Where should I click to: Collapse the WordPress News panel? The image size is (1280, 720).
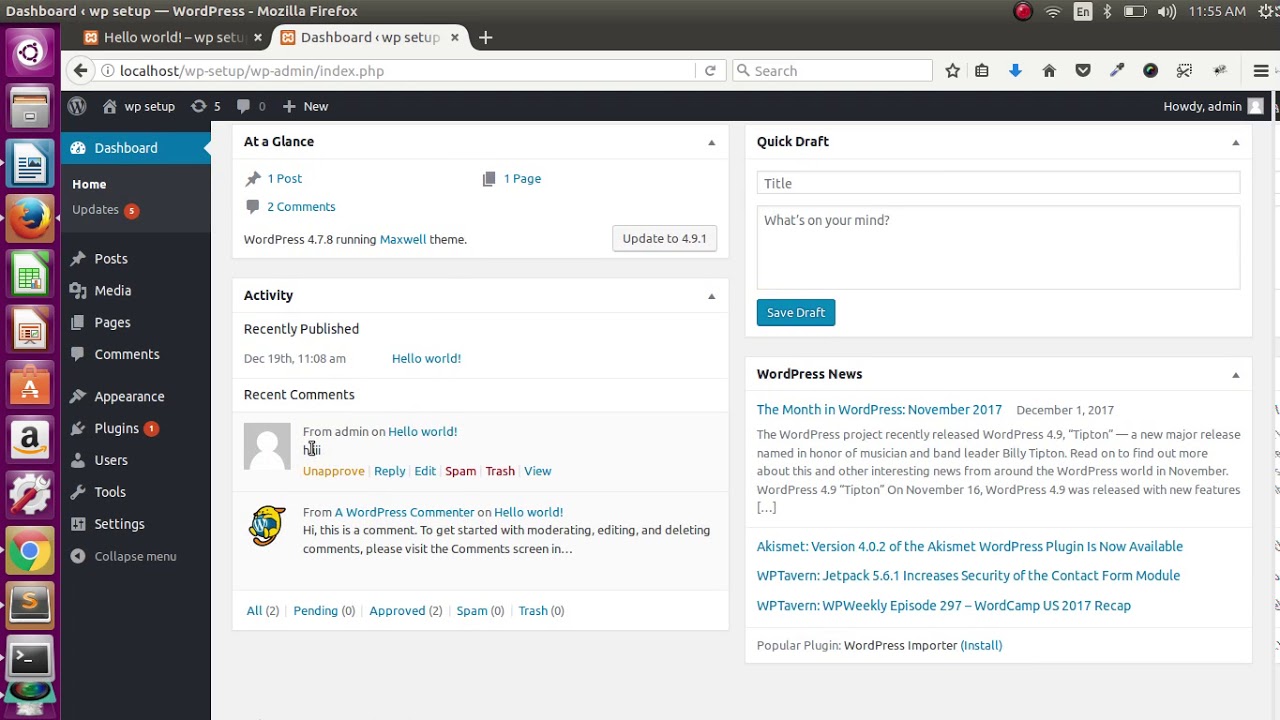tap(1236, 375)
